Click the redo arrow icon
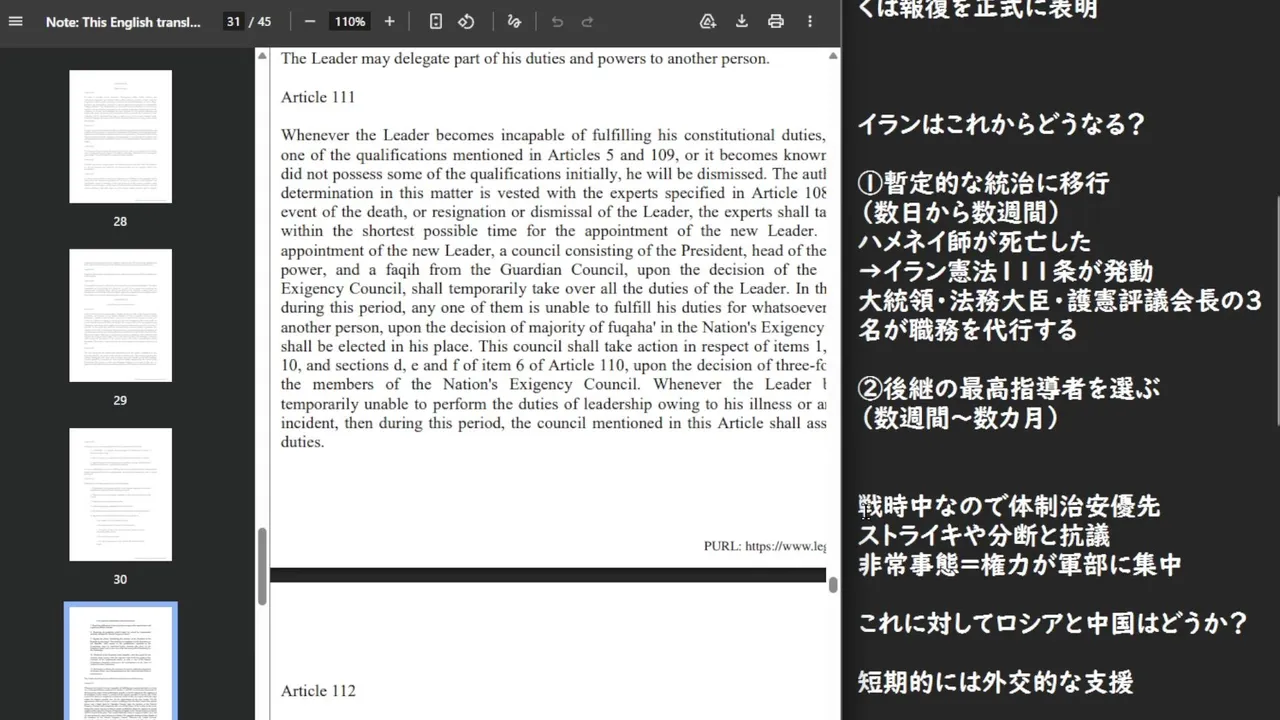1280x720 pixels. point(587,21)
